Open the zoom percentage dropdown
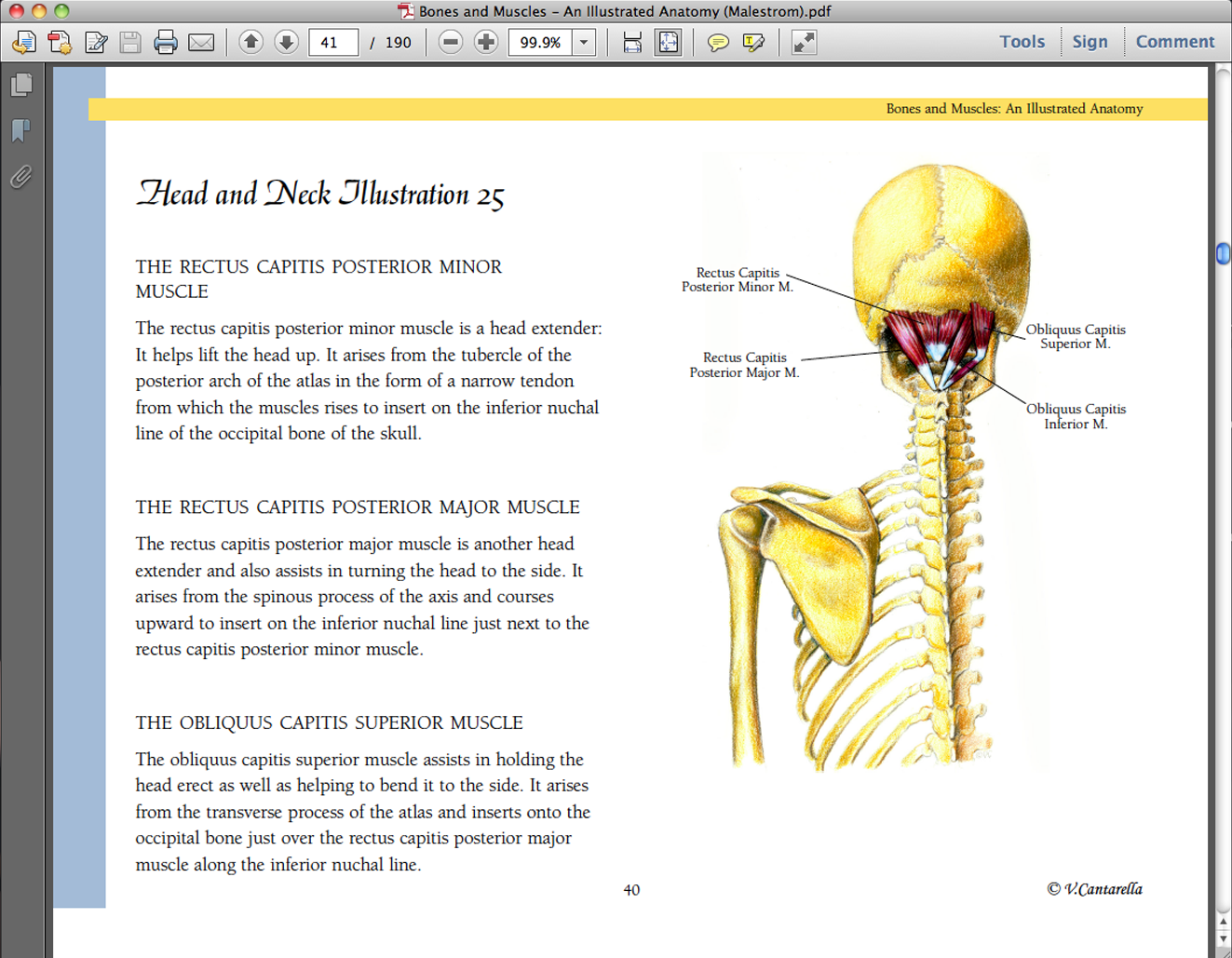 (x=583, y=42)
